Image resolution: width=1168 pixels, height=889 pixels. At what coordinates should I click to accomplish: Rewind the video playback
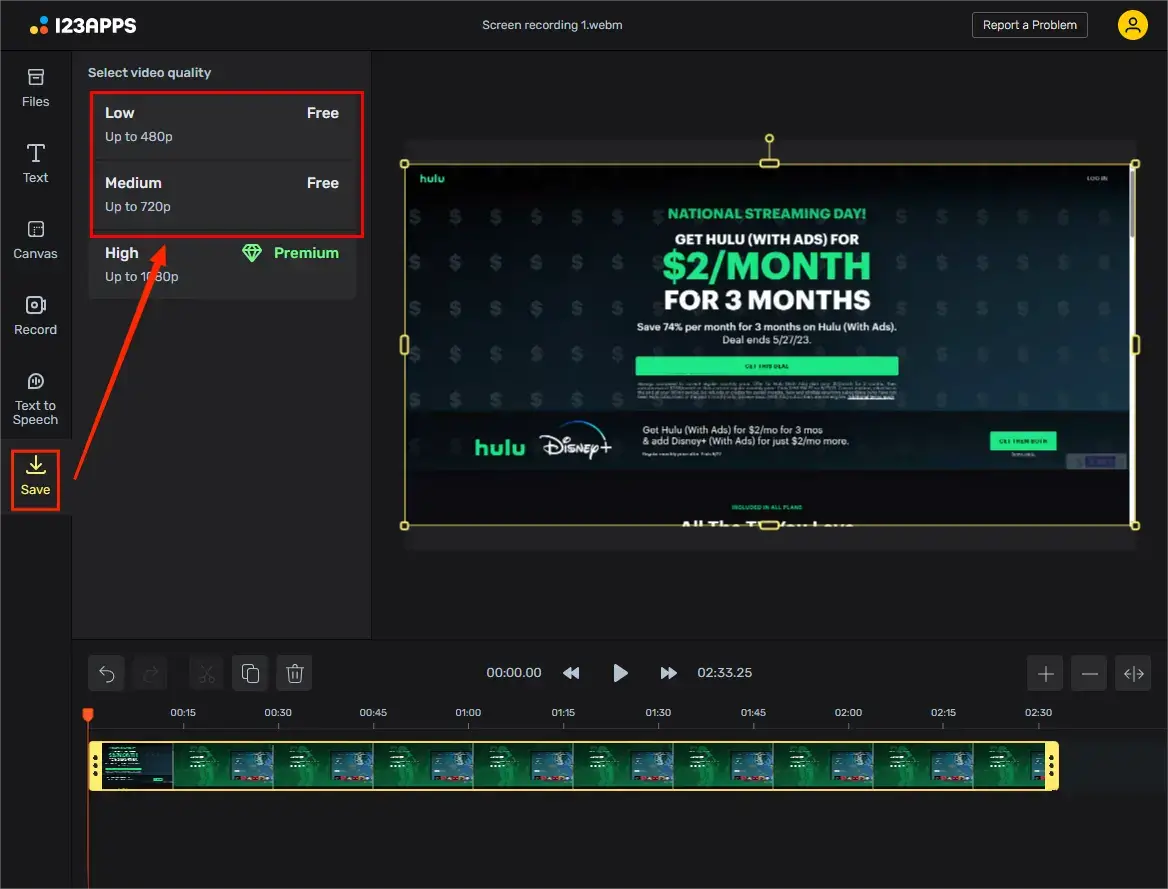coord(571,673)
